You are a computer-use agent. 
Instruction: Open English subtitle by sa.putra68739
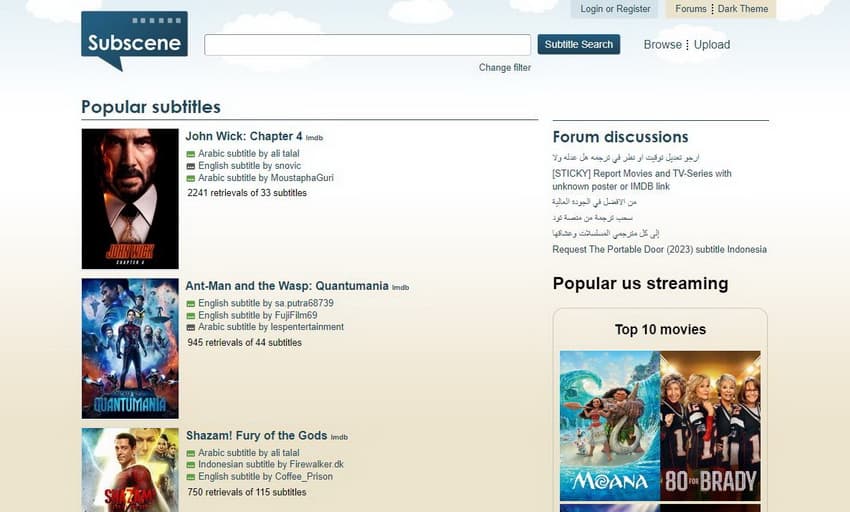[x=266, y=303]
